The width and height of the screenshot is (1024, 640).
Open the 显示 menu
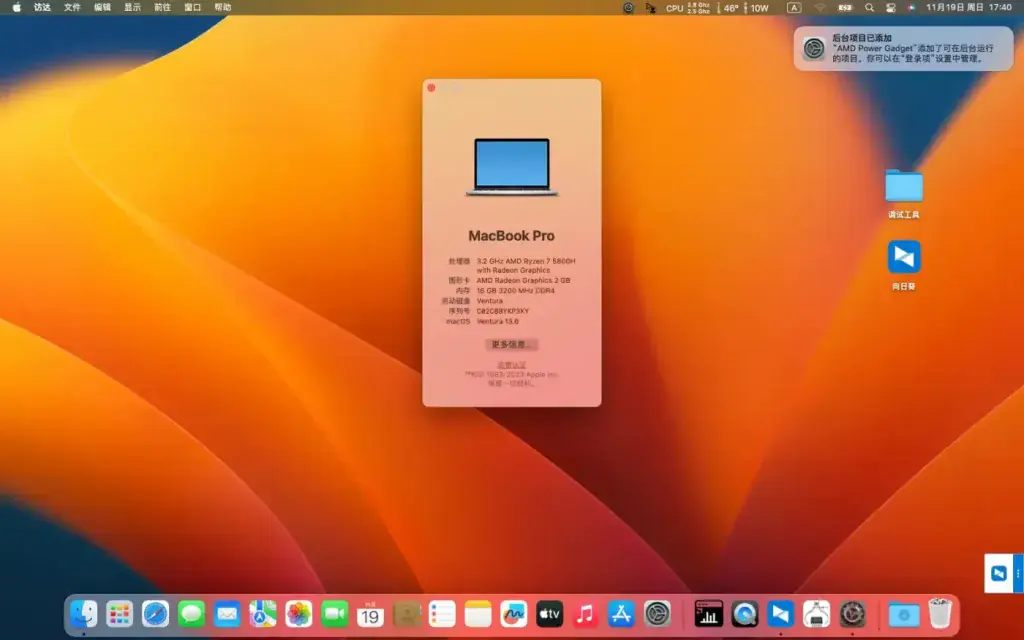(x=133, y=8)
